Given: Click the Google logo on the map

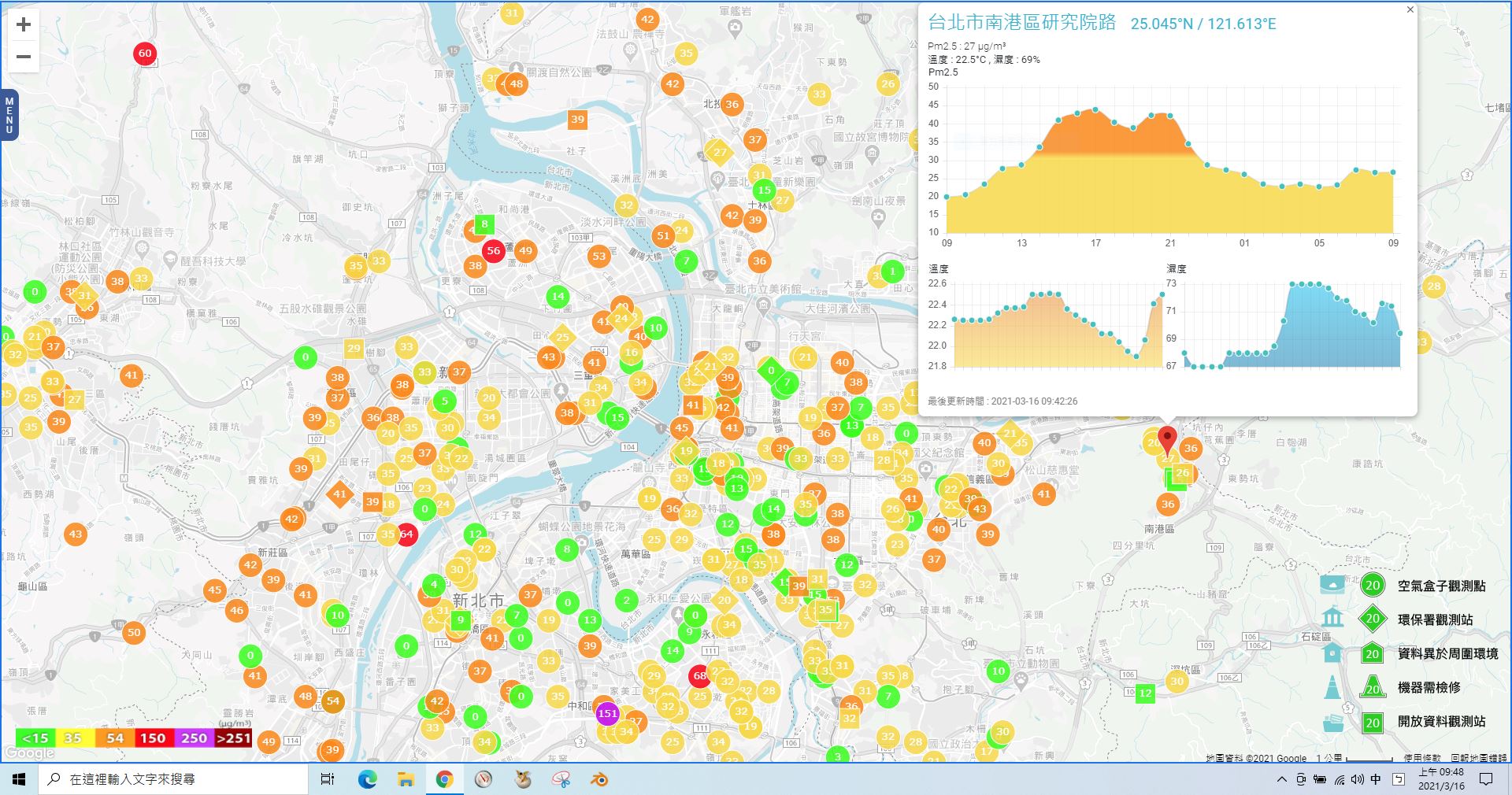Looking at the screenshot, I should (29, 753).
